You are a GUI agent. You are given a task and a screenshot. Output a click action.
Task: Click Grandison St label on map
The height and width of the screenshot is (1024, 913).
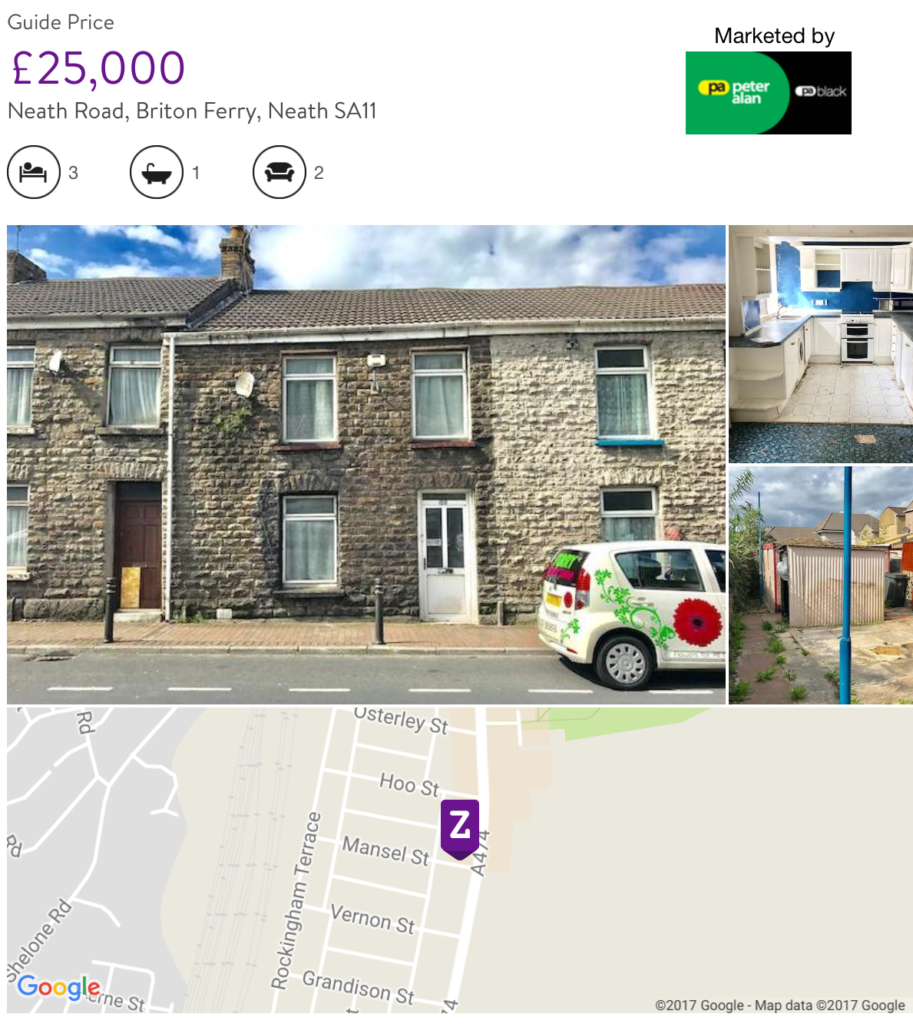coord(358,987)
